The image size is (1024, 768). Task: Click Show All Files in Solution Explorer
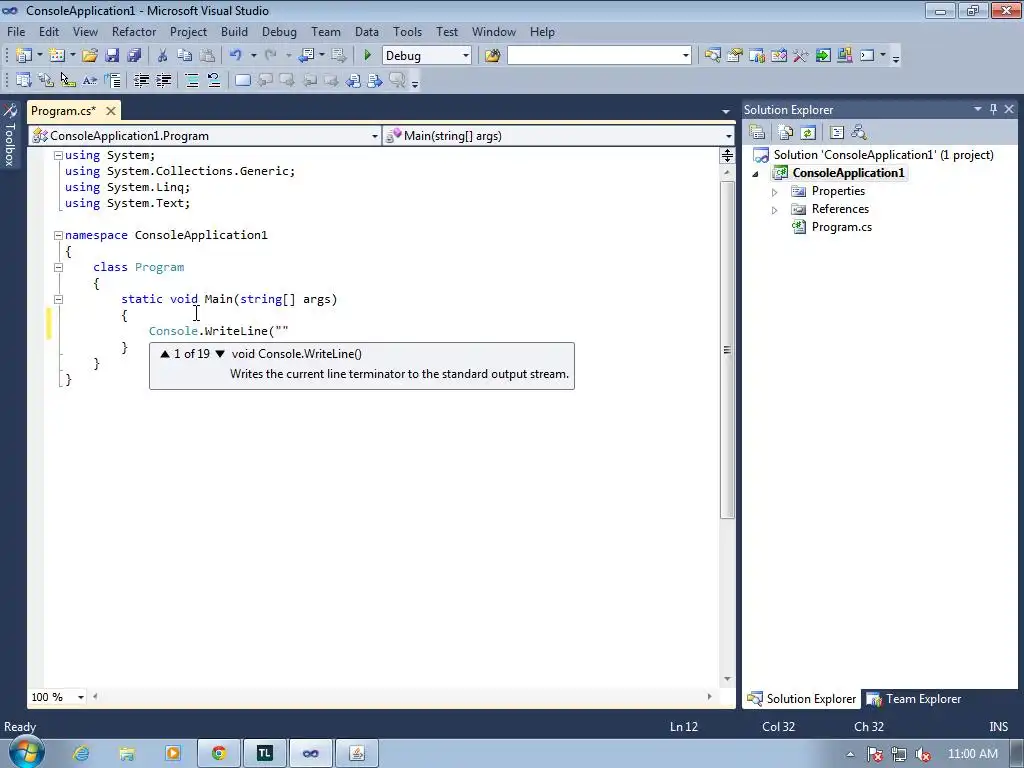[x=786, y=133]
